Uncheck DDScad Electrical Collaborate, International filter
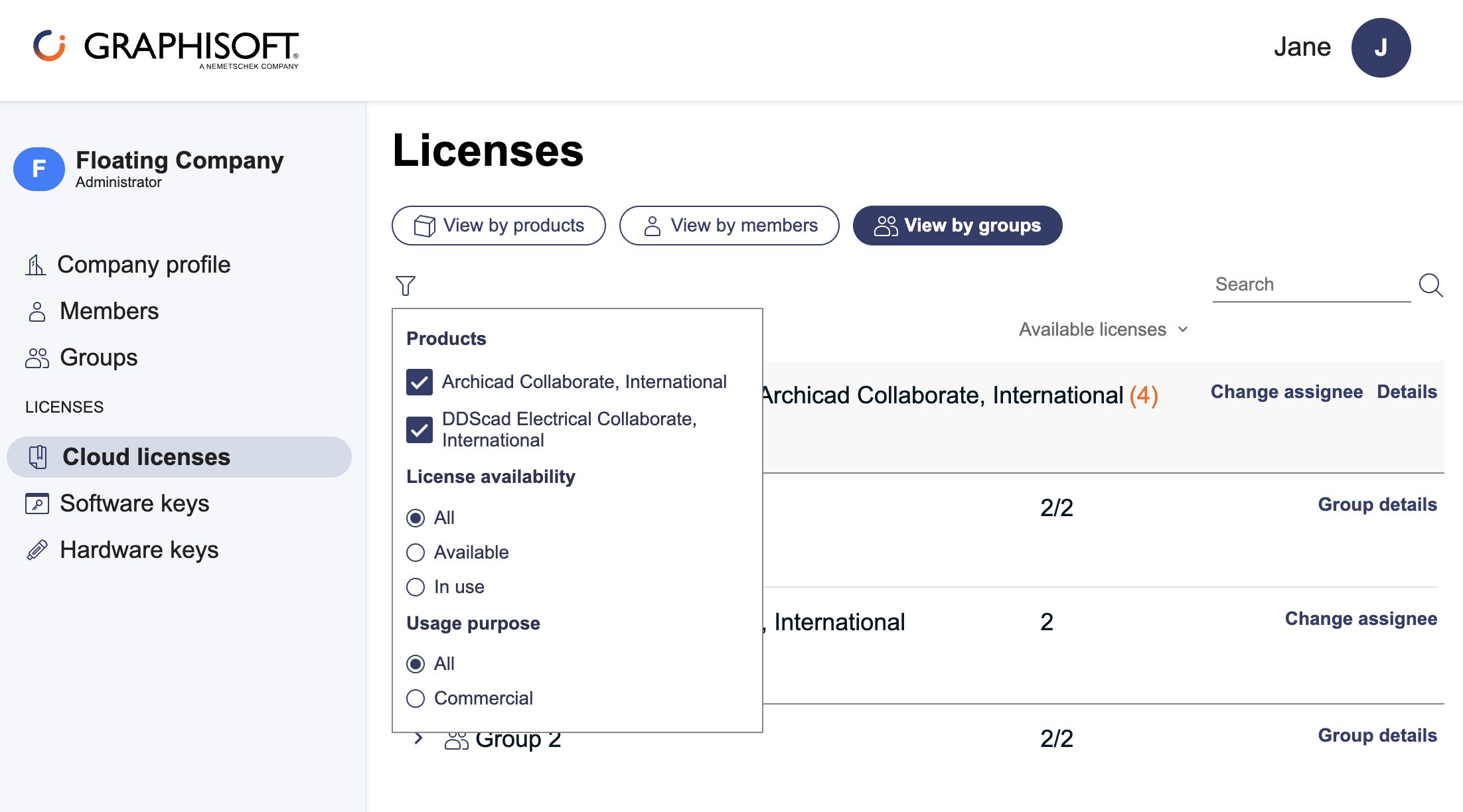The width and height of the screenshot is (1463, 812). (420, 430)
